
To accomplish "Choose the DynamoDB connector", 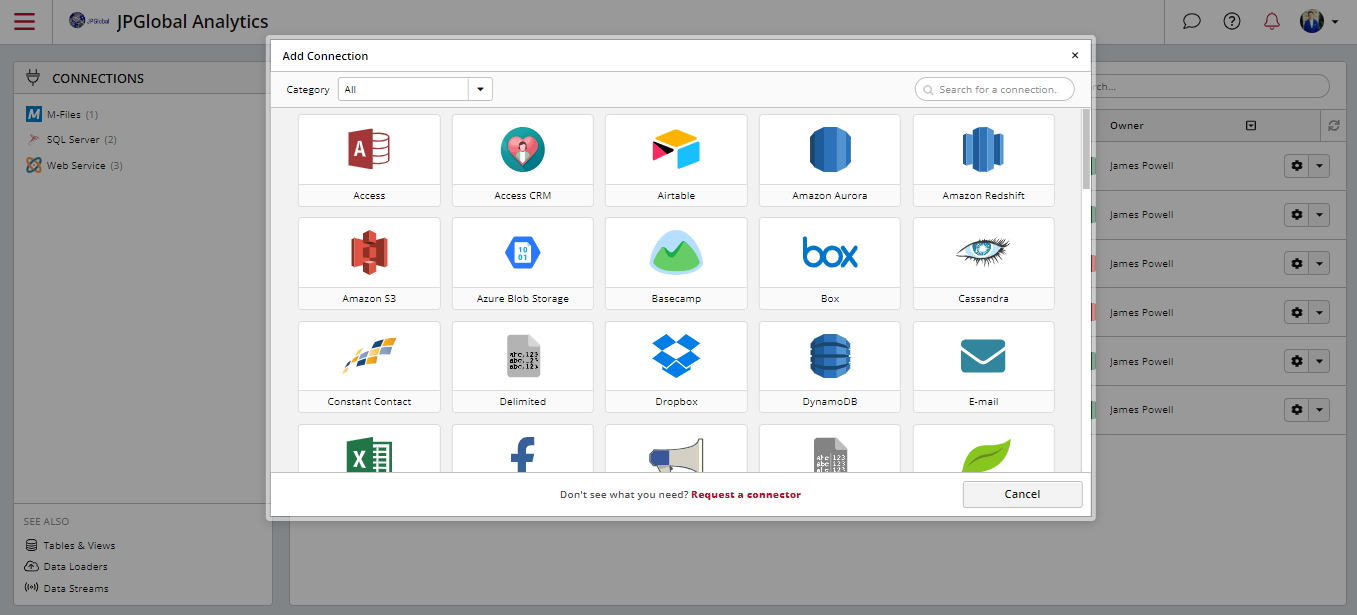I will (x=830, y=366).
